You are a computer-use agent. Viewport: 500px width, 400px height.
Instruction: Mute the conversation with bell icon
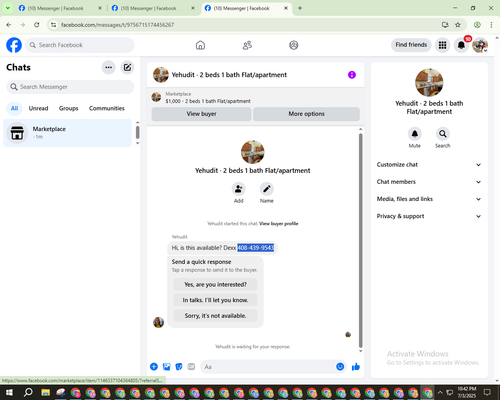[x=415, y=134]
